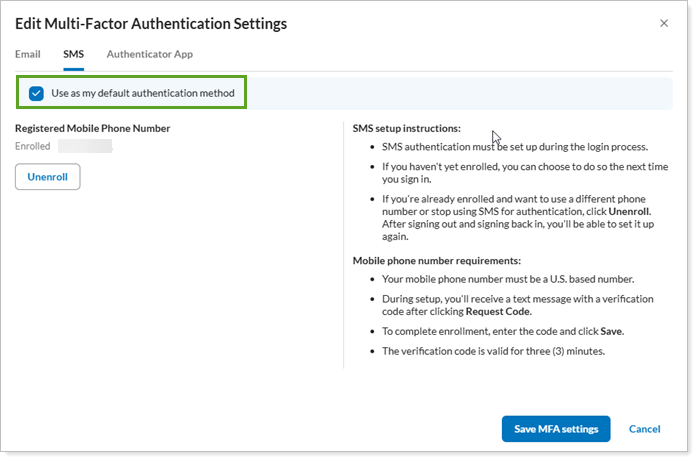Click the SMS setup instructions heading
This screenshot has width=697, height=461.
coord(406,128)
